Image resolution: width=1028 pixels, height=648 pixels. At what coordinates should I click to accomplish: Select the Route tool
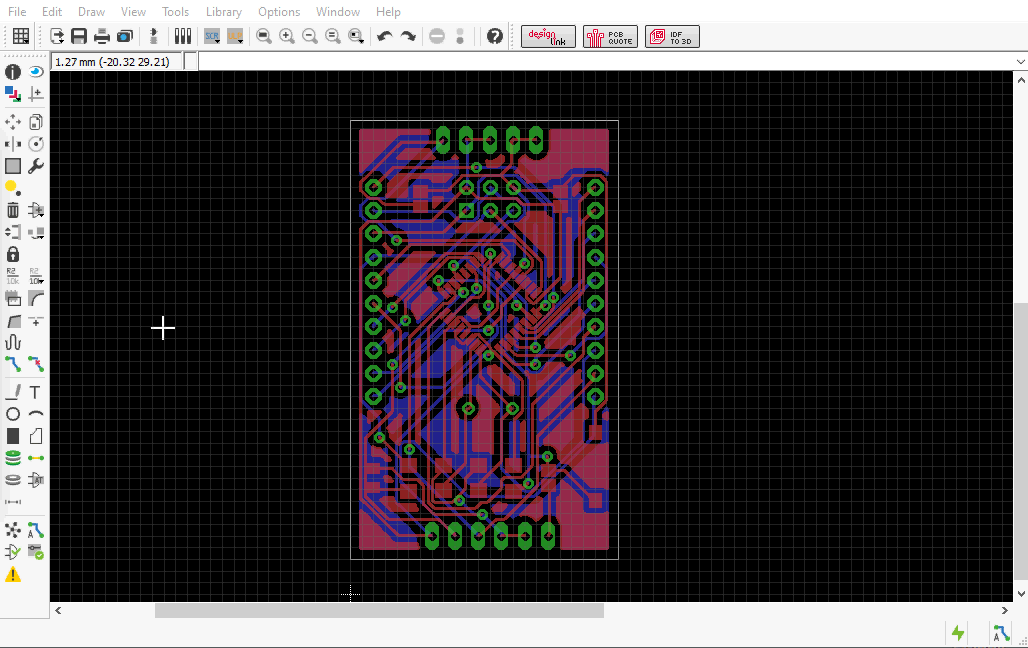12,363
